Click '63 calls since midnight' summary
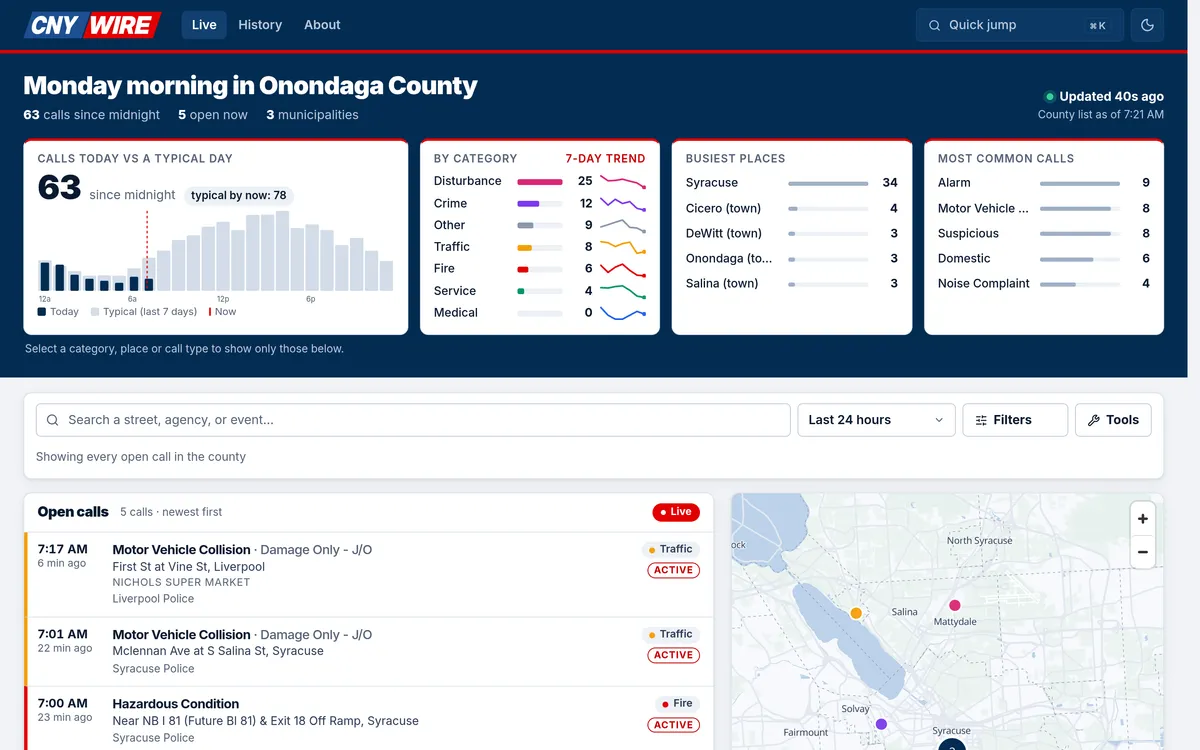This screenshot has height=750, width=1200. coord(92,115)
